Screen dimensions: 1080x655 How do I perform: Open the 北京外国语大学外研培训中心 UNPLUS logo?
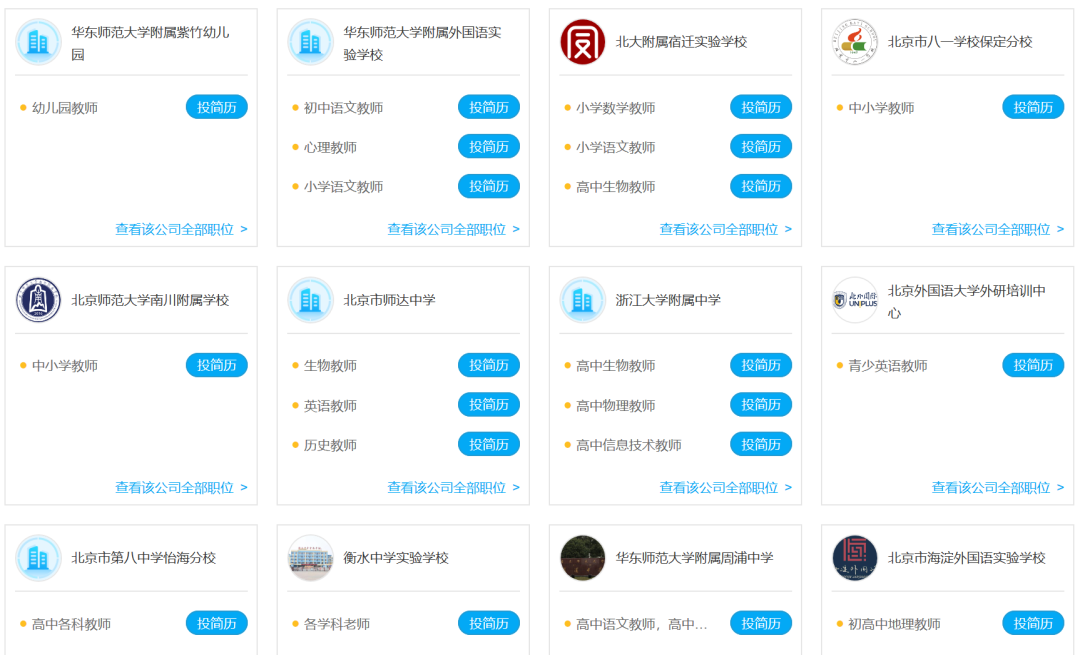coord(855,300)
